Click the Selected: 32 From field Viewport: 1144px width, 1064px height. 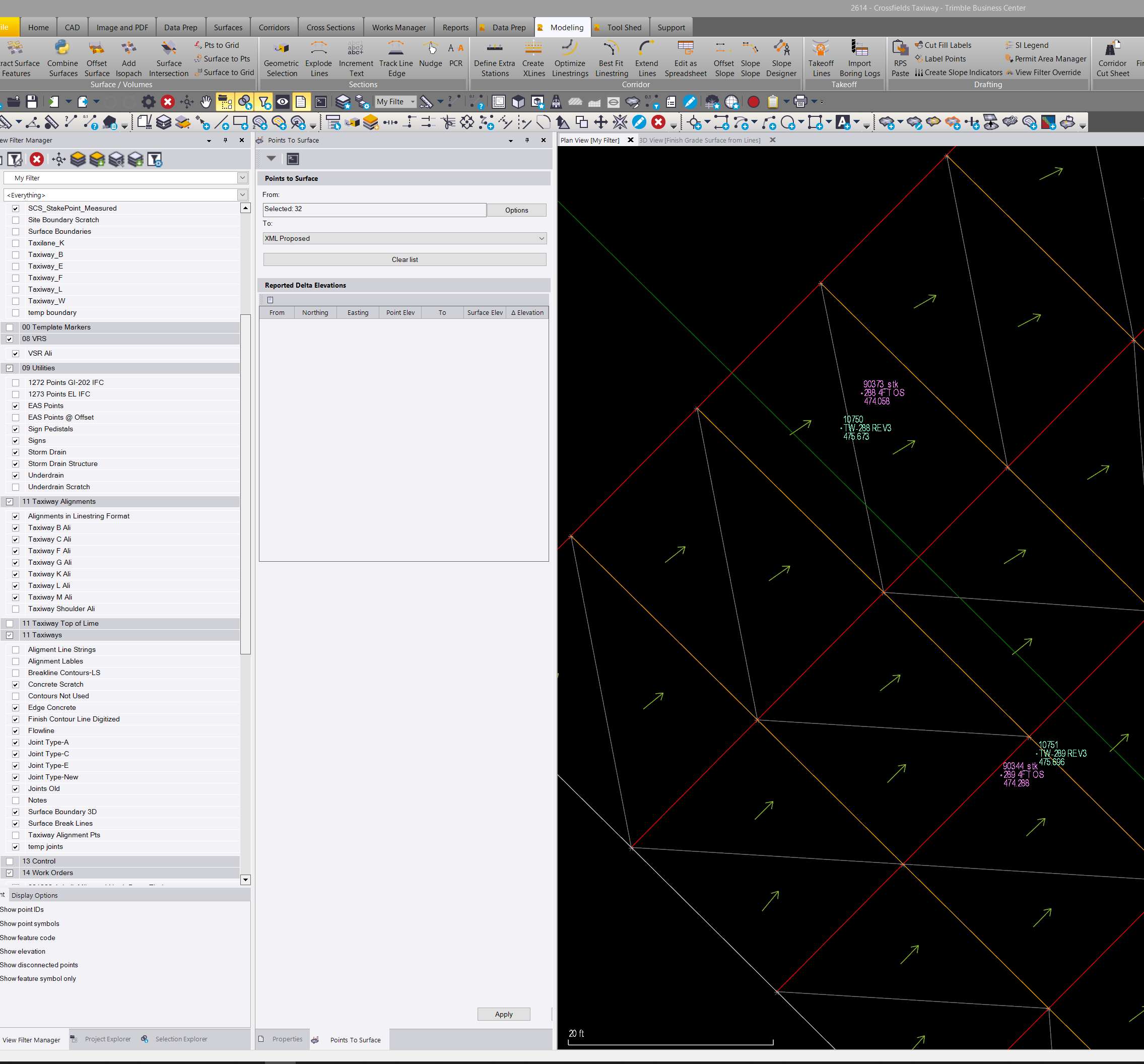coord(374,210)
